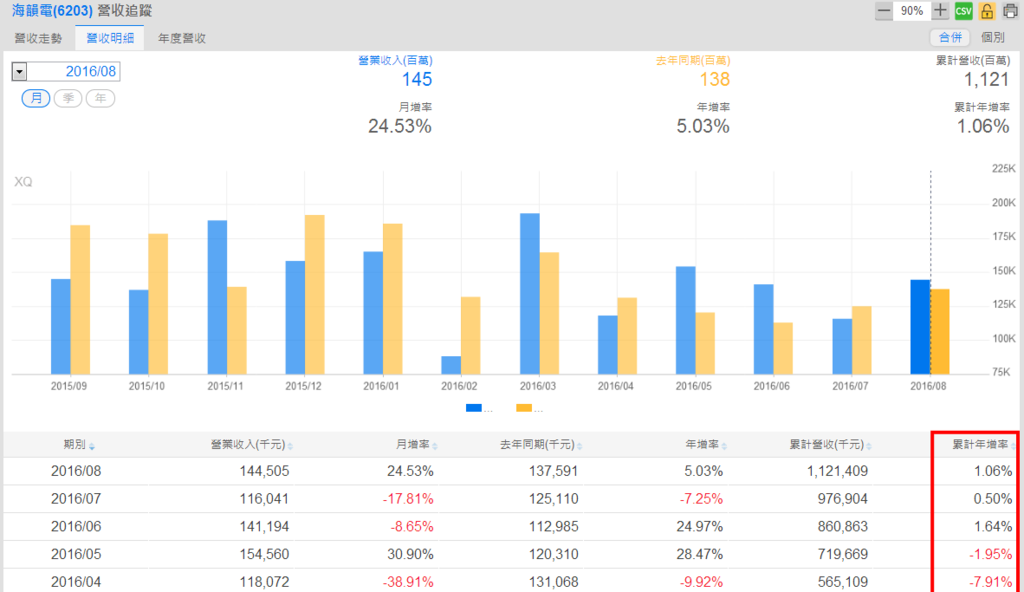Open the 2016/08 period dropdown arrow
Image resolution: width=1024 pixels, height=592 pixels.
click(x=19, y=71)
